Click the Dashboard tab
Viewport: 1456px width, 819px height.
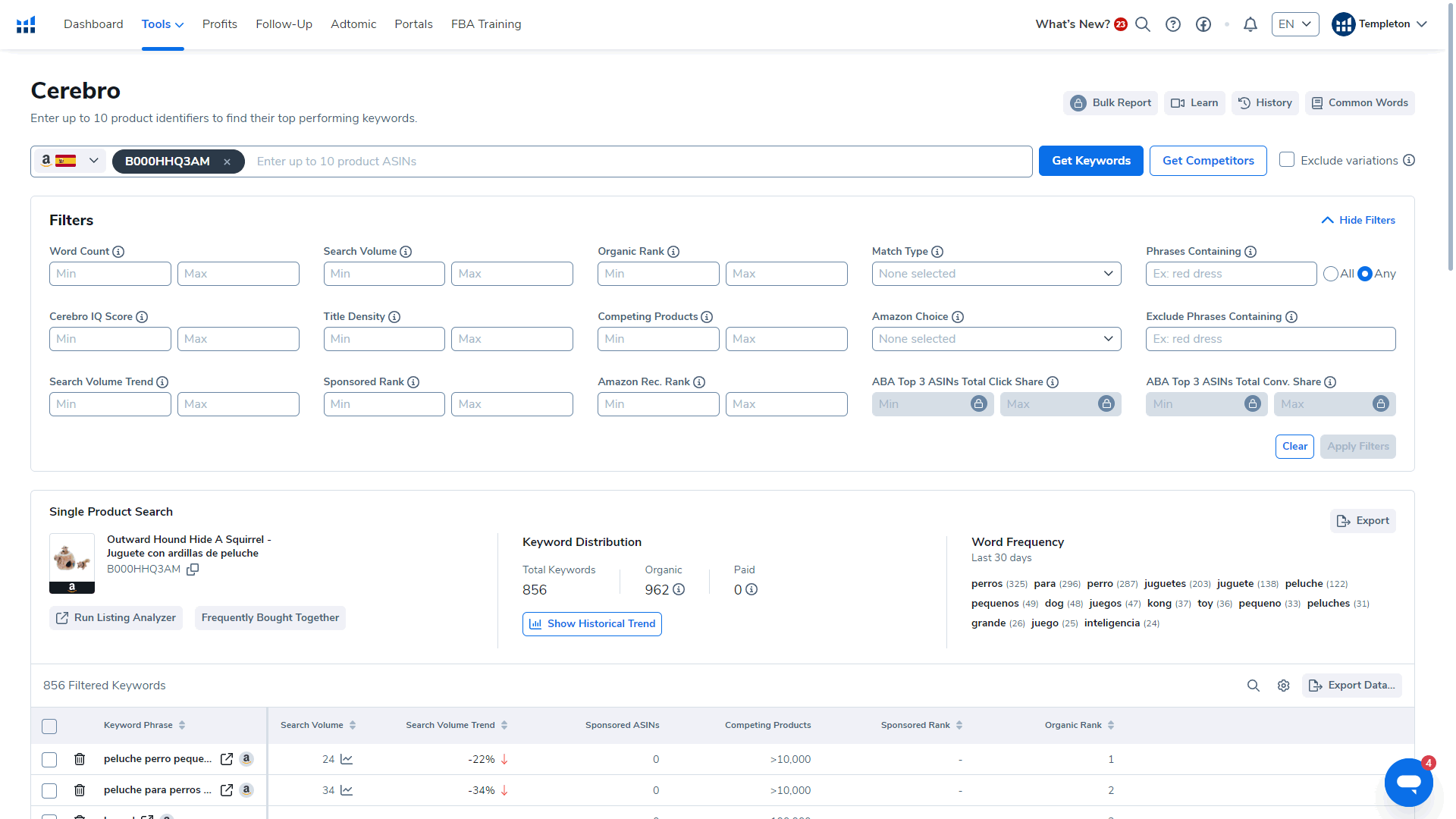point(92,24)
